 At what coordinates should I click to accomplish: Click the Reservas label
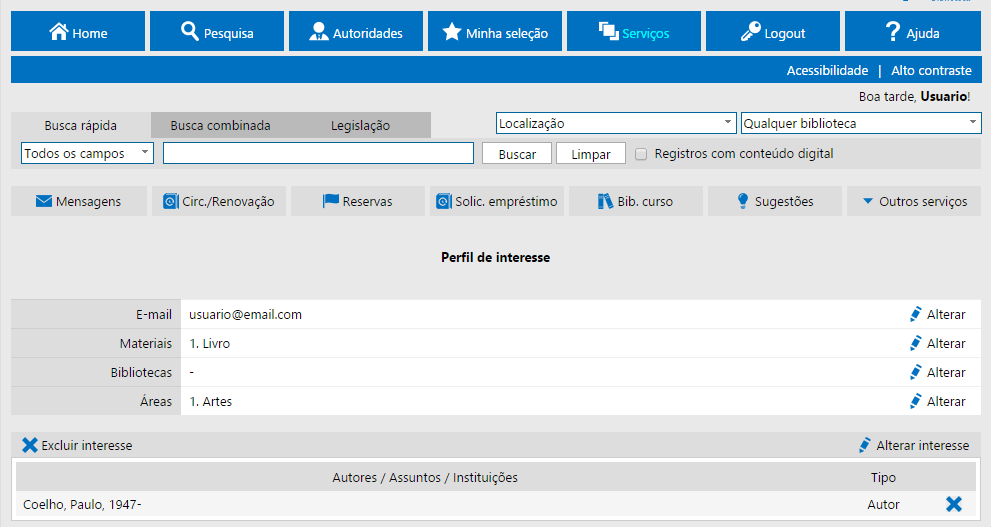click(367, 202)
